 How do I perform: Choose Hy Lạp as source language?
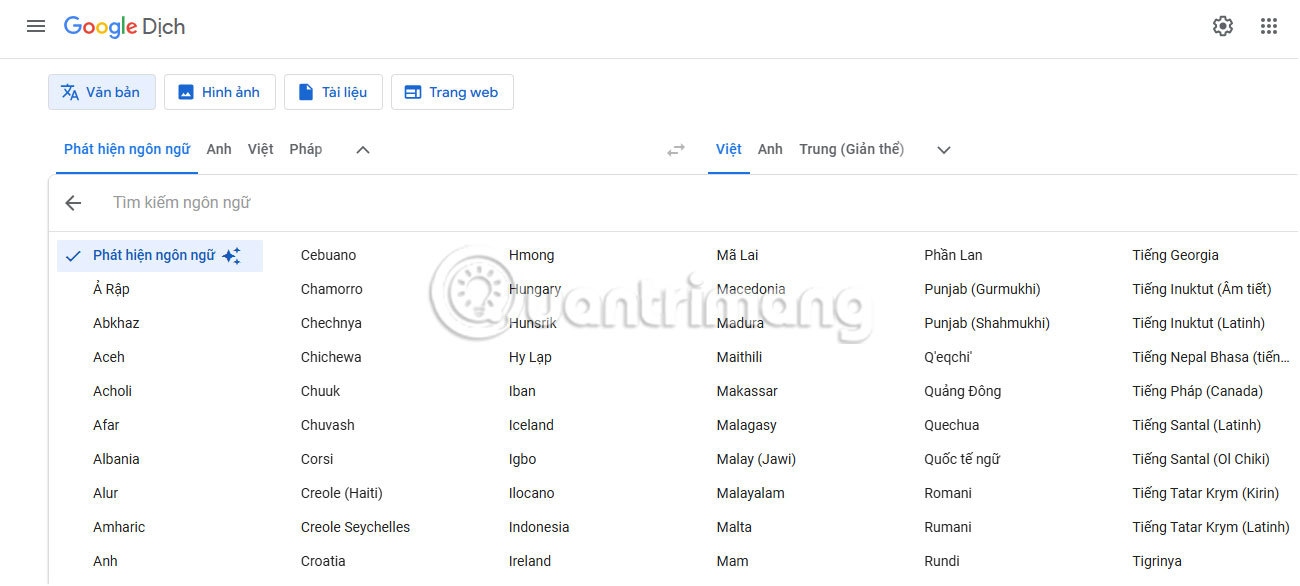coord(530,356)
